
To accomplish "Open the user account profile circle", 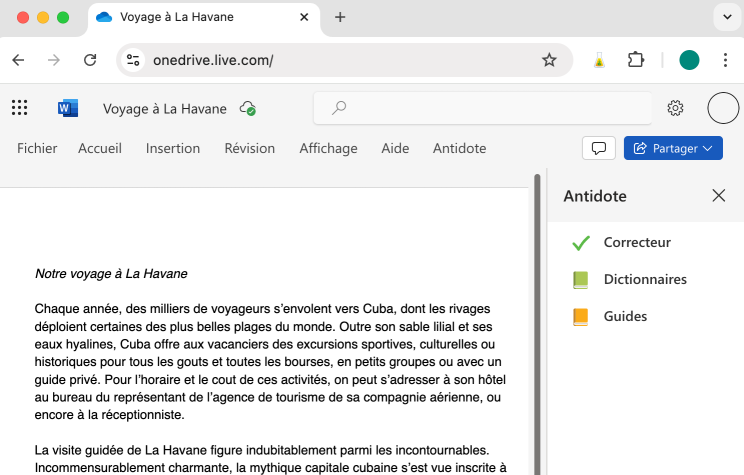I will click(722, 108).
